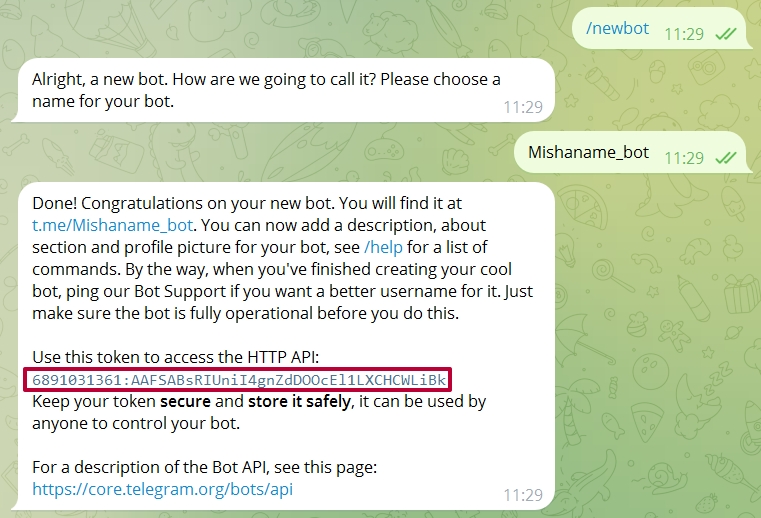Open the core.telegram.org/bots/api link
Image resolution: width=761 pixels, height=518 pixels.
click(163, 489)
